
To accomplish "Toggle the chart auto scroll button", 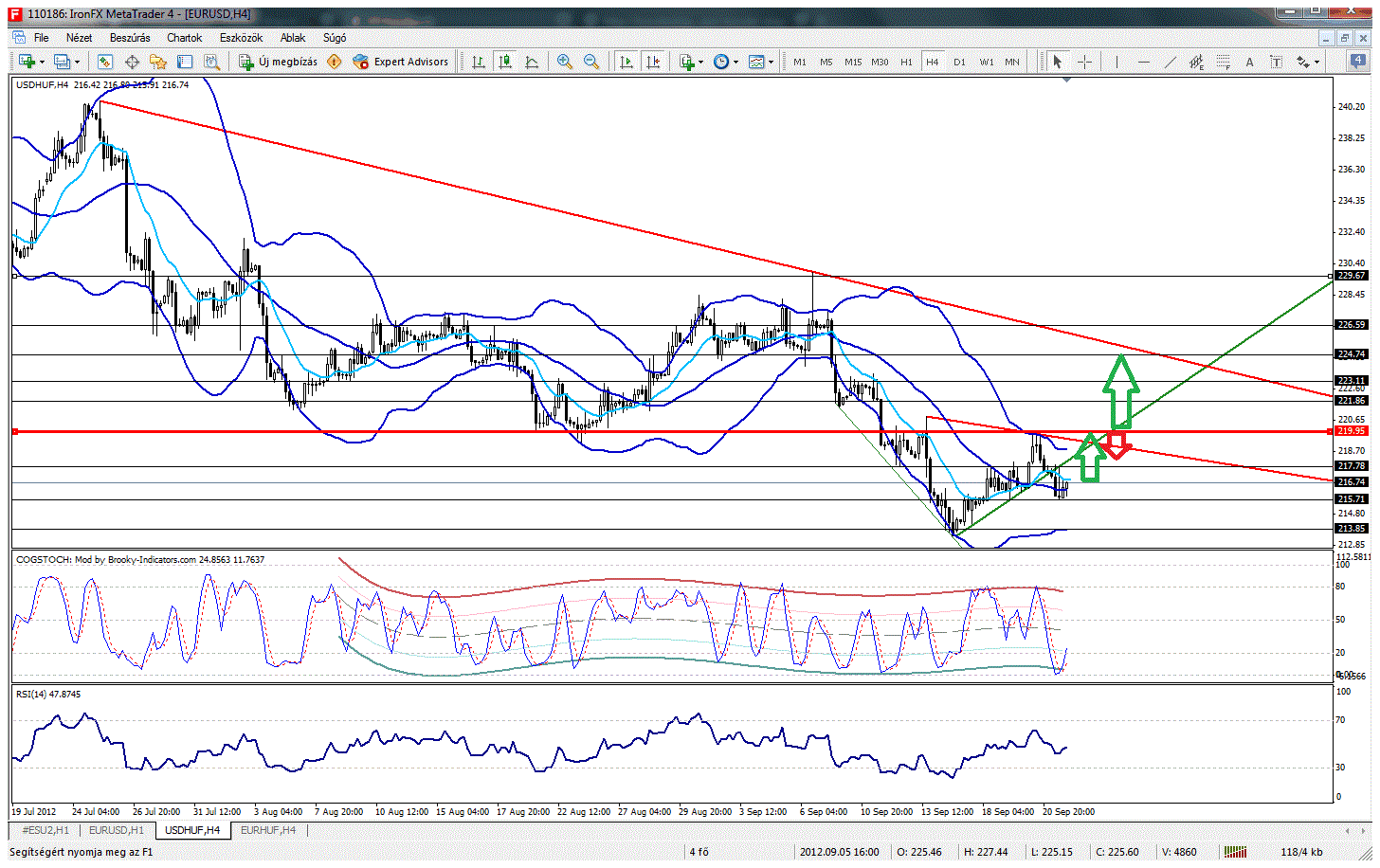I will (x=626, y=62).
